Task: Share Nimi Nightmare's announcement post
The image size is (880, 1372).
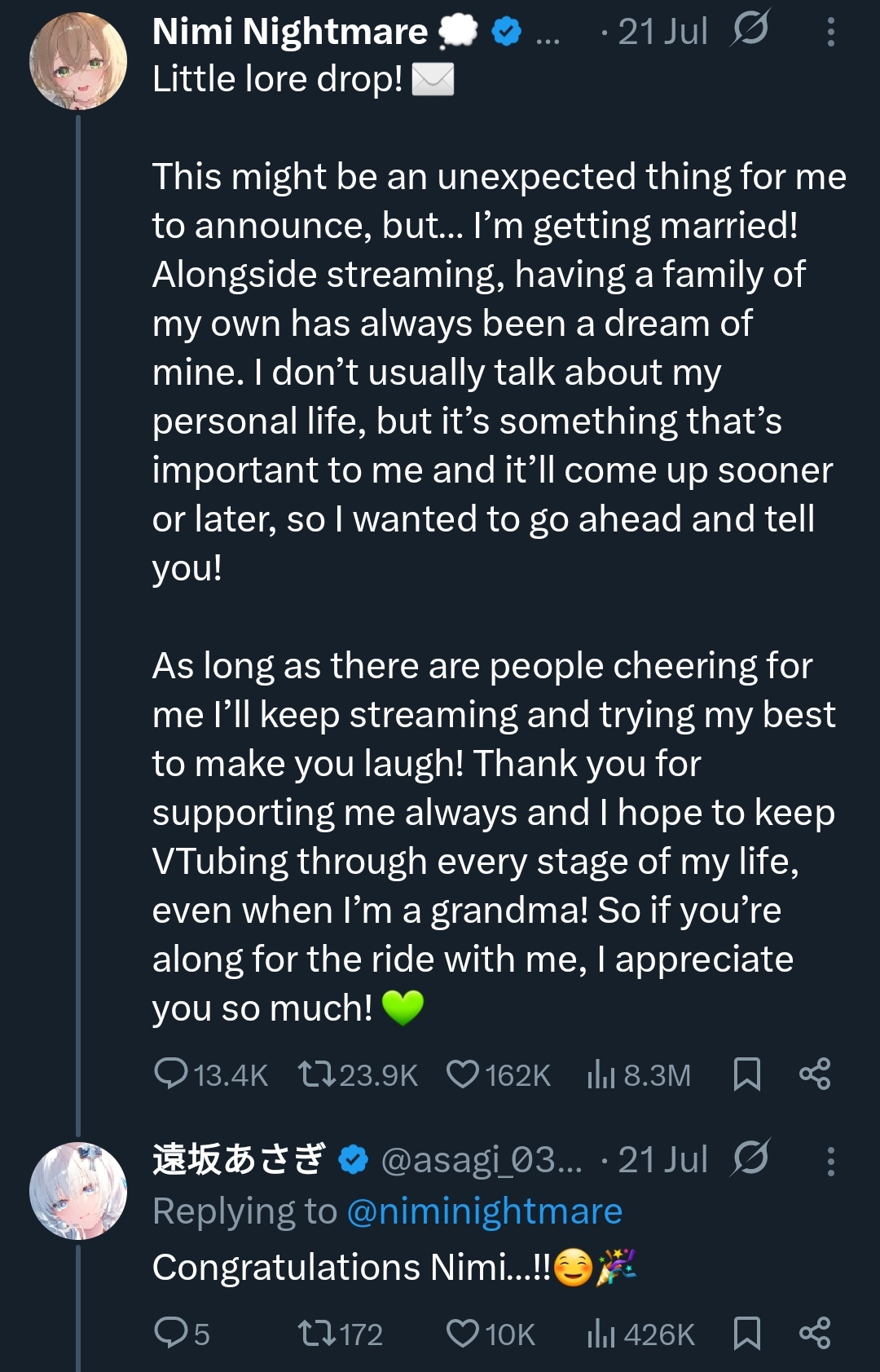Action: [814, 1074]
